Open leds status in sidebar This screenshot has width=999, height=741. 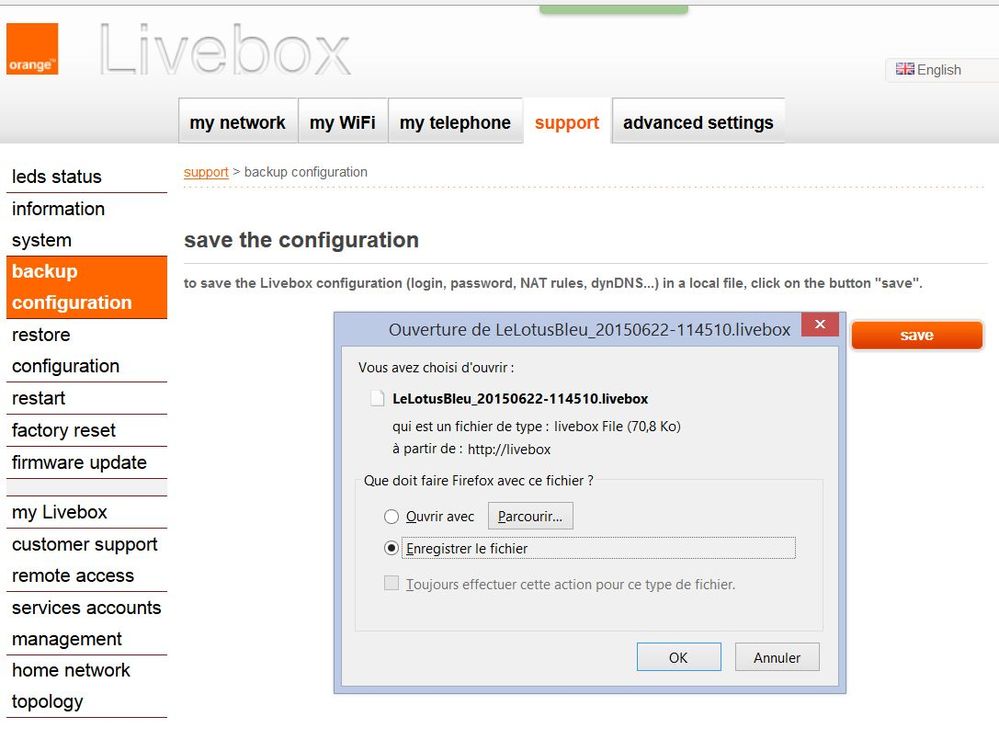point(86,176)
